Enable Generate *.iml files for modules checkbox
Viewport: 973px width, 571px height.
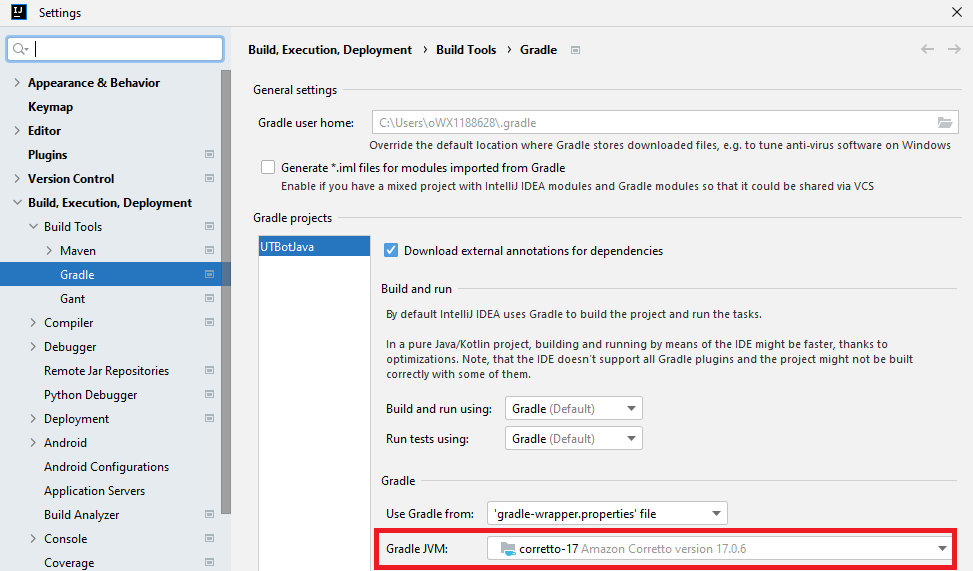(x=268, y=168)
